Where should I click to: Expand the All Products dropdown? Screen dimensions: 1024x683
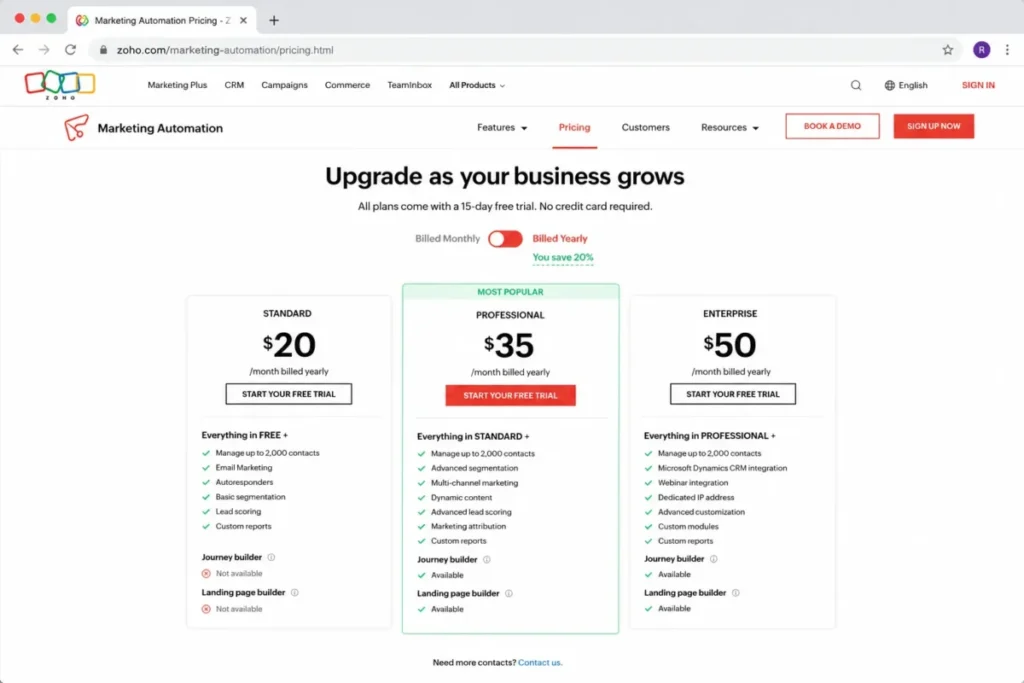tap(477, 85)
